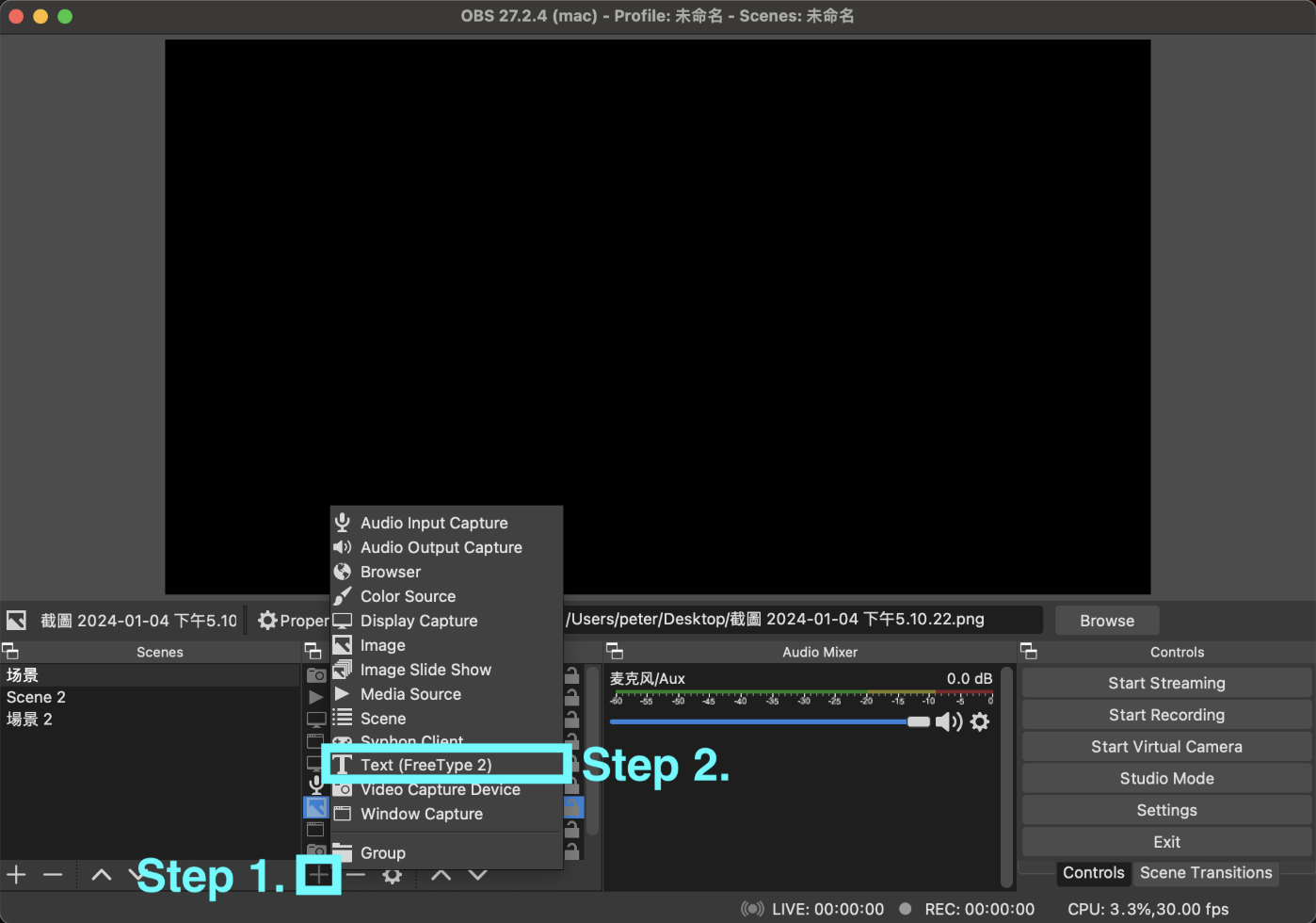Open source properties gear in Sources toolbar
Image resolution: width=1316 pixels, height=923 pixels.
(392, 876)
